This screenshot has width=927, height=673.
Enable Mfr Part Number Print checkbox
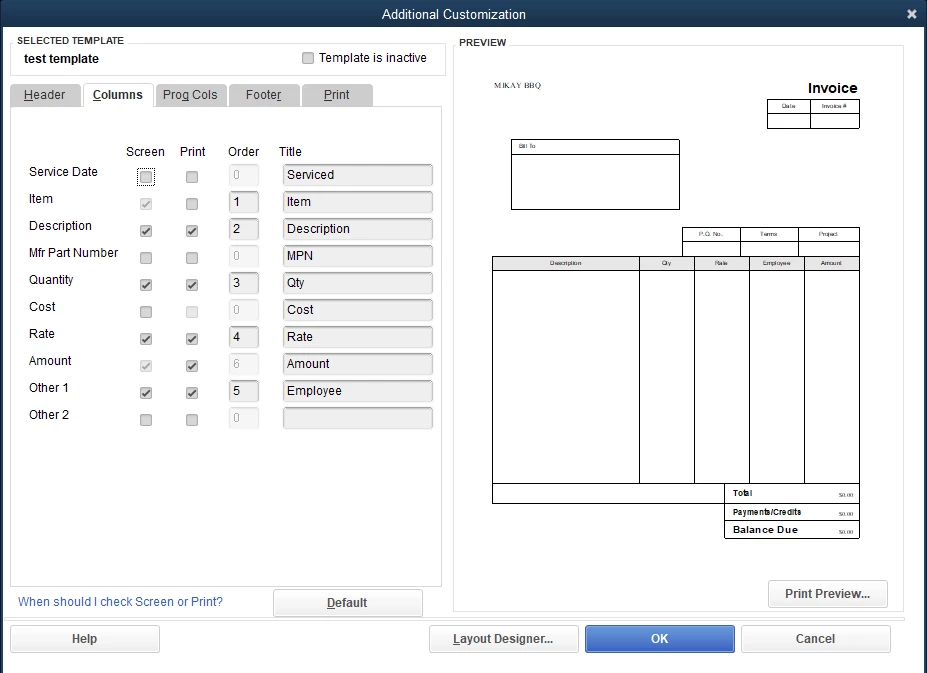tap(192, 258)
